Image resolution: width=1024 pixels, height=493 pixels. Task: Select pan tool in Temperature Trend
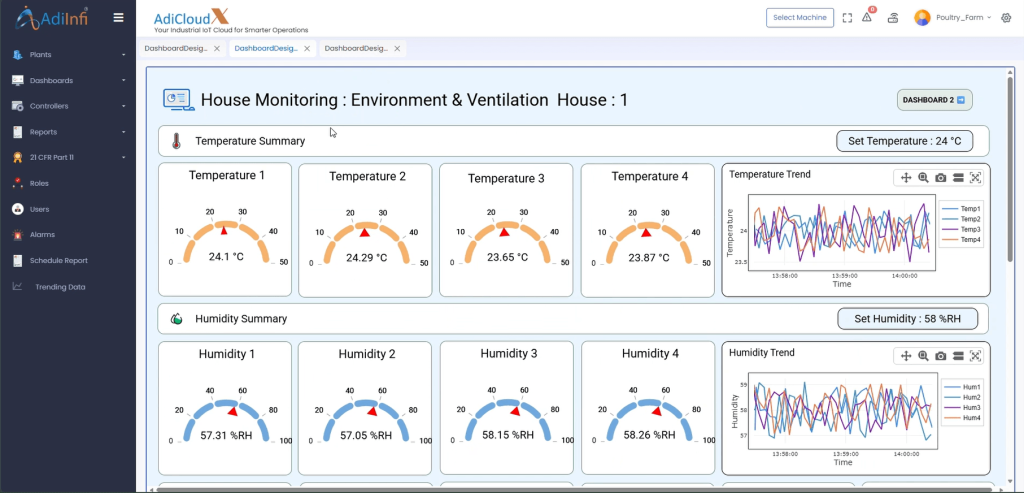pos(906,178)
